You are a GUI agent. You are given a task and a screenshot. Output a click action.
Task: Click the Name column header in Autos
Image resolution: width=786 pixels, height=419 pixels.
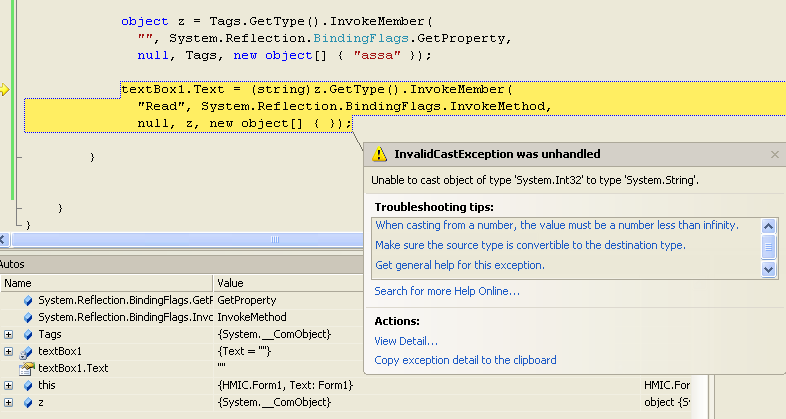click(x=106, y=283)
